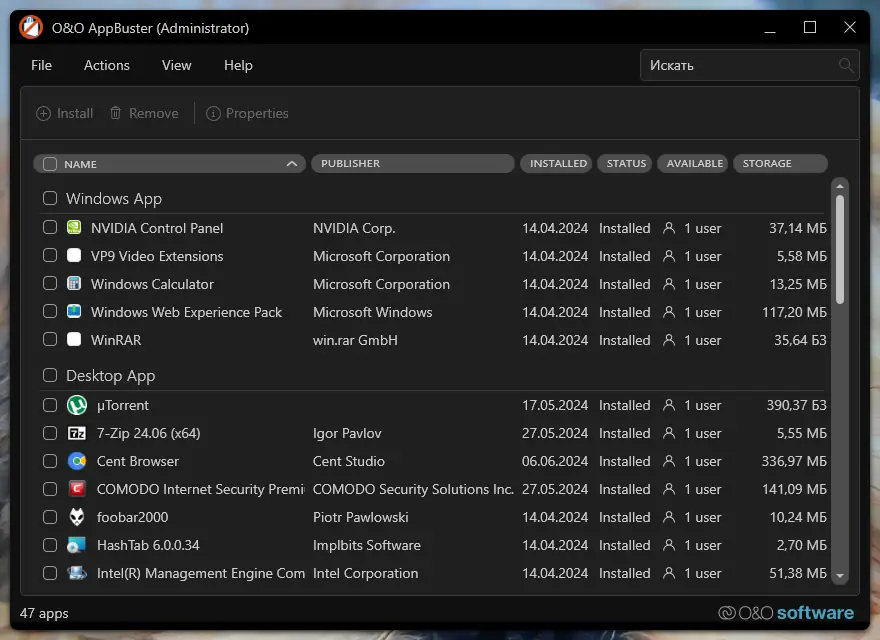Open the View menu
The height and width of the screenshot is (640, 880).
click(176, 65)
